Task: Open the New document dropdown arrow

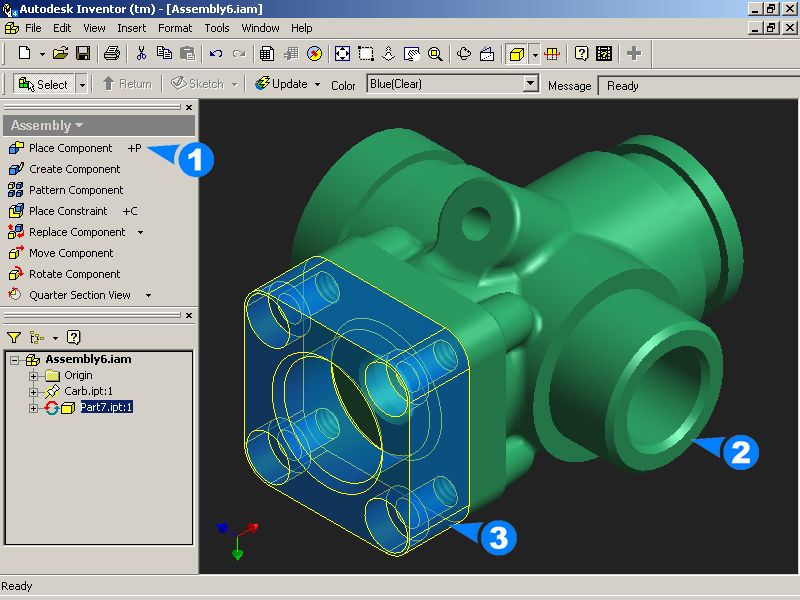Action: [x=42, y=54]
